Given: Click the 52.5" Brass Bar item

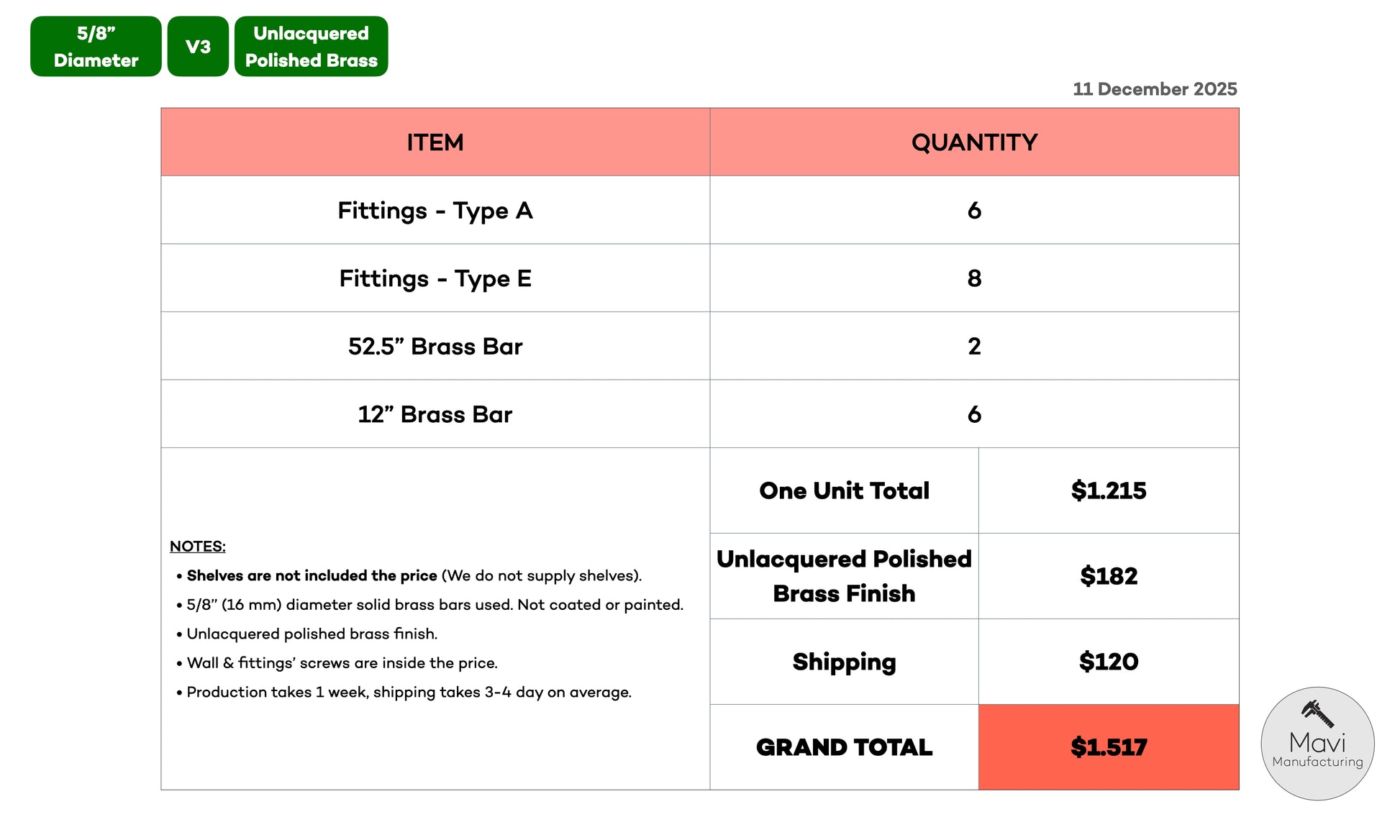Looking at the screenshot, I should (435, 347).
